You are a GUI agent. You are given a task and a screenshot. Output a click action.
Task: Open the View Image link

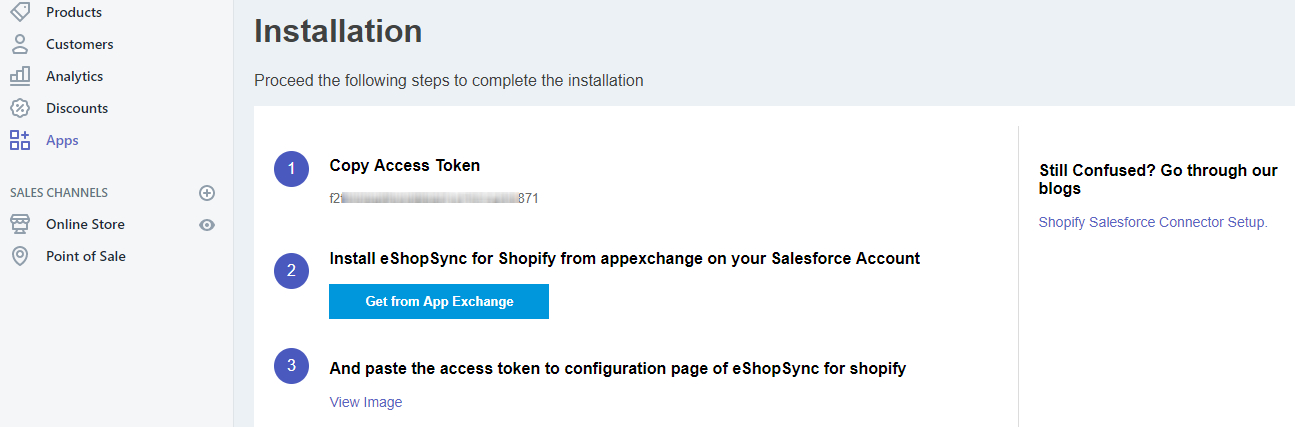(366, 402)
